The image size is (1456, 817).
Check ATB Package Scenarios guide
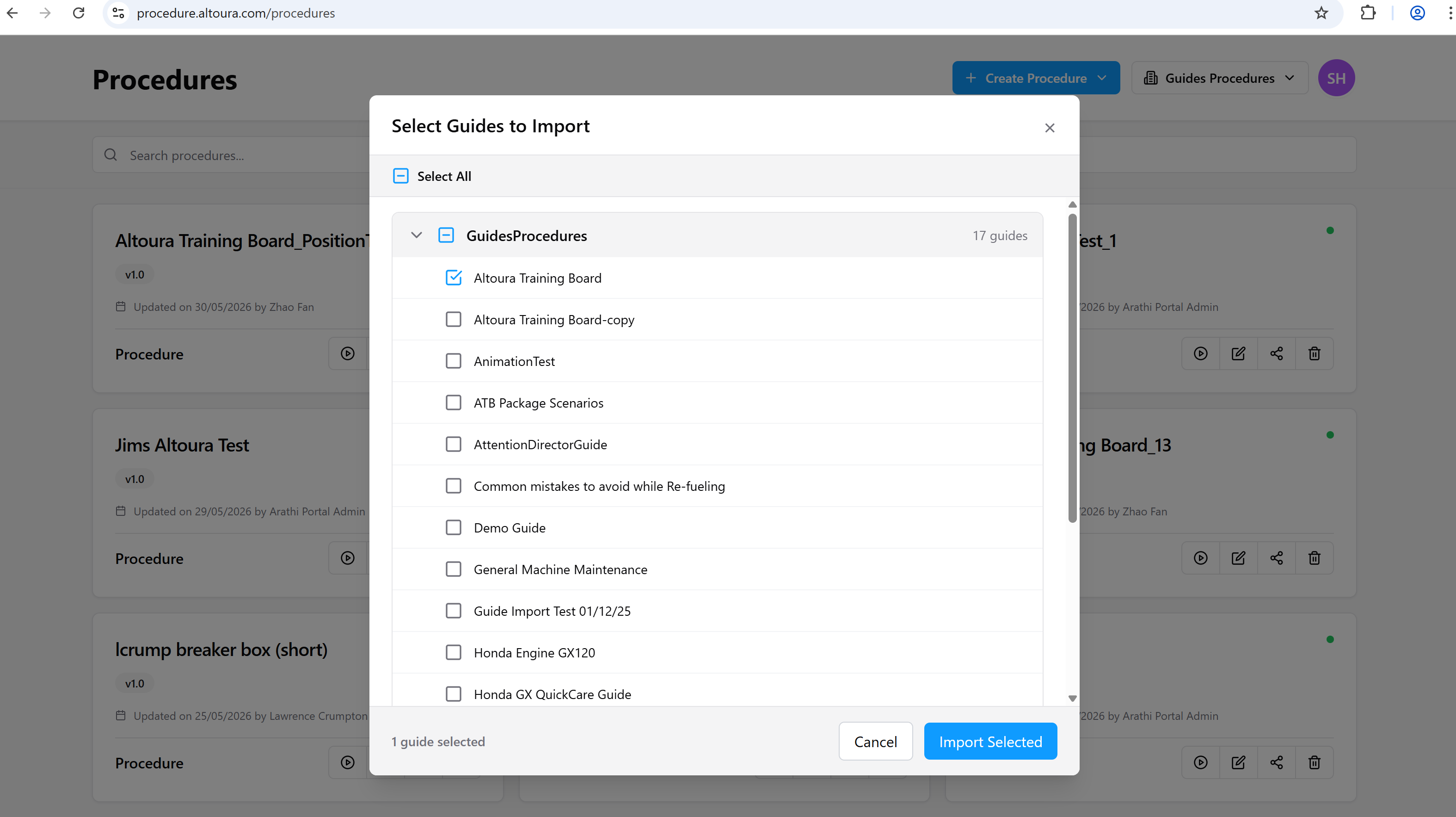[453, 402]
